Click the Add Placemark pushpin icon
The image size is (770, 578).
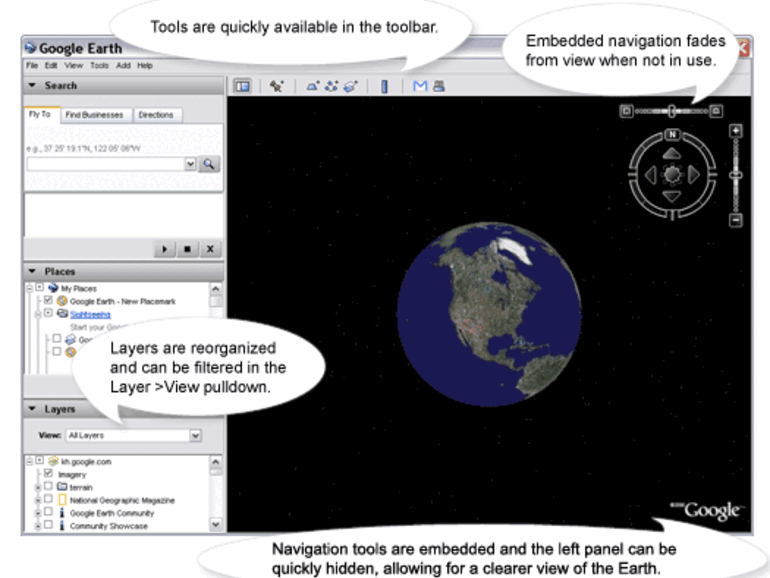click(276, 86)
